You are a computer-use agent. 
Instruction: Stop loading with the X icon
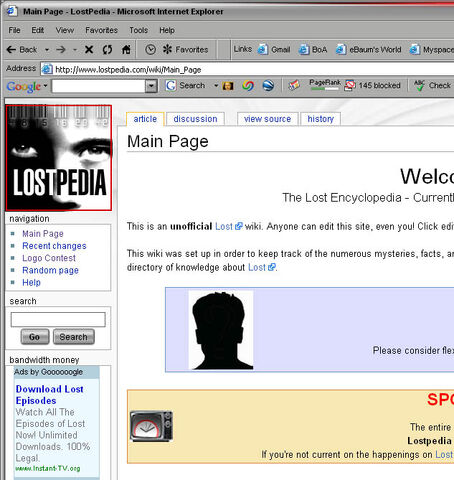89,50
